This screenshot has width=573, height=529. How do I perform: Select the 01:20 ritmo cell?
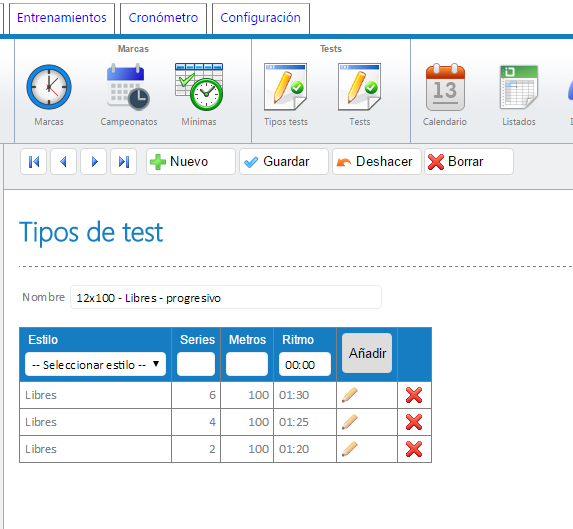[305, 449]
